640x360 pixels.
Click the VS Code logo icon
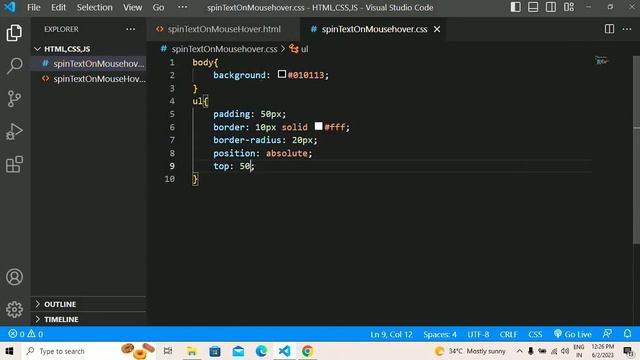click(x=9, y=7)
